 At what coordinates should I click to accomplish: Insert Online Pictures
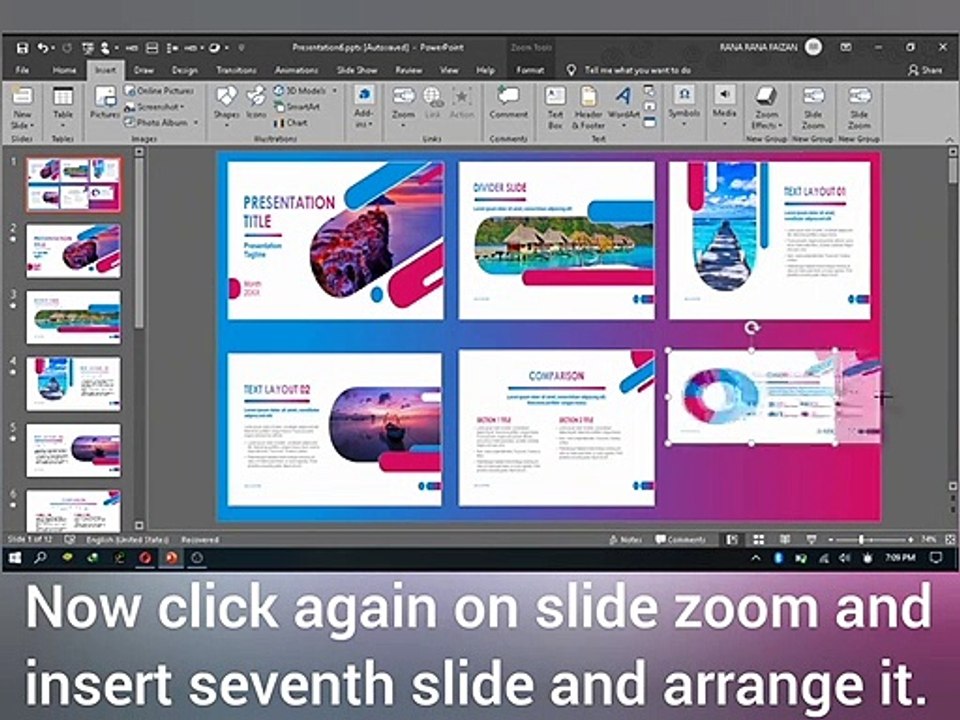coord(159,91)
